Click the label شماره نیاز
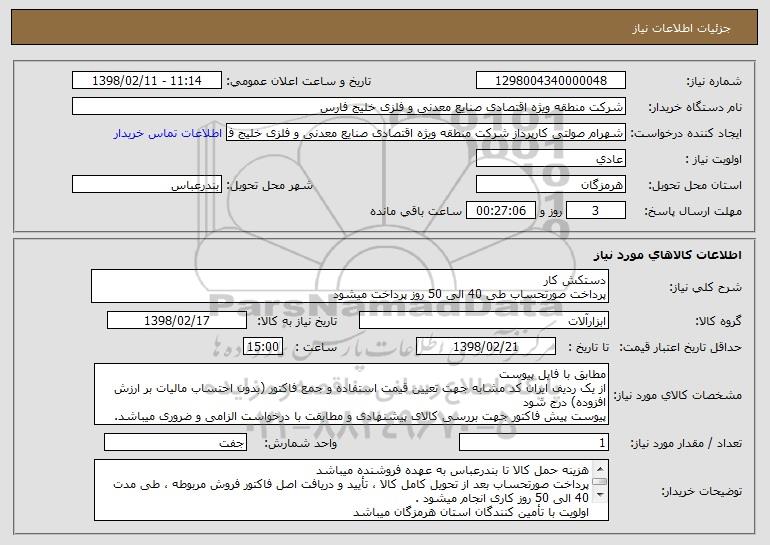 pos(714,82)
